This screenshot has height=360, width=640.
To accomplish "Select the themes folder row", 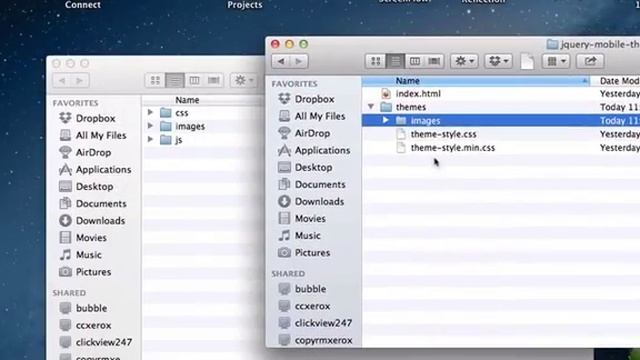I will [x=501, y=107].
